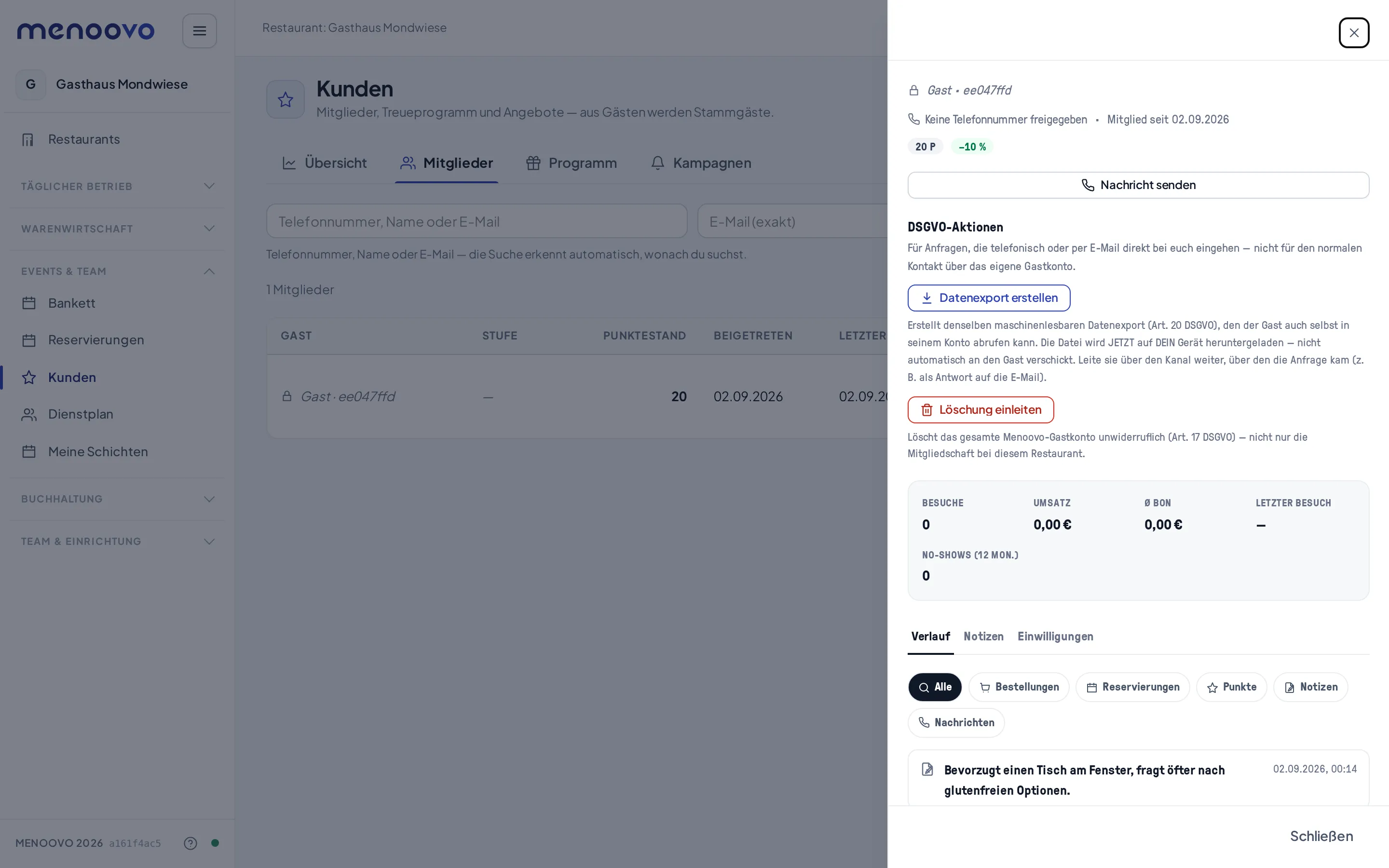Switch to the Kampagnen tab
This screenshot has height=868, width=1389.
[701, 163]
